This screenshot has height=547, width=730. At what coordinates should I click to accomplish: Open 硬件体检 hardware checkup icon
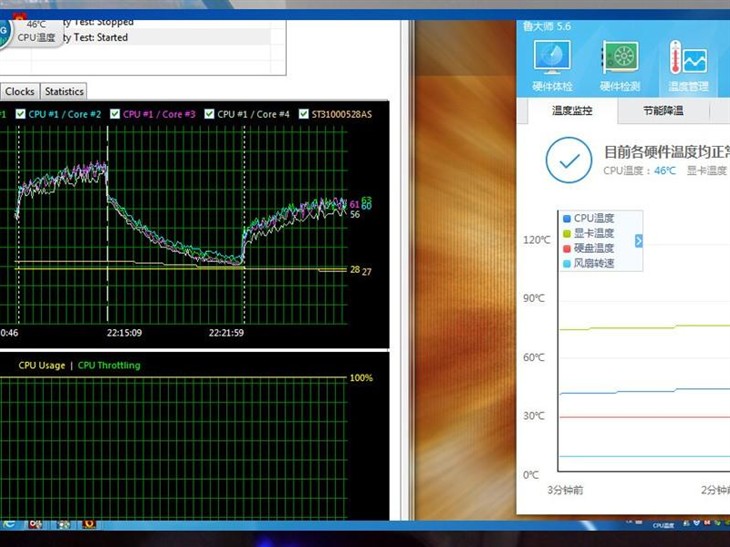click(552, 66)
